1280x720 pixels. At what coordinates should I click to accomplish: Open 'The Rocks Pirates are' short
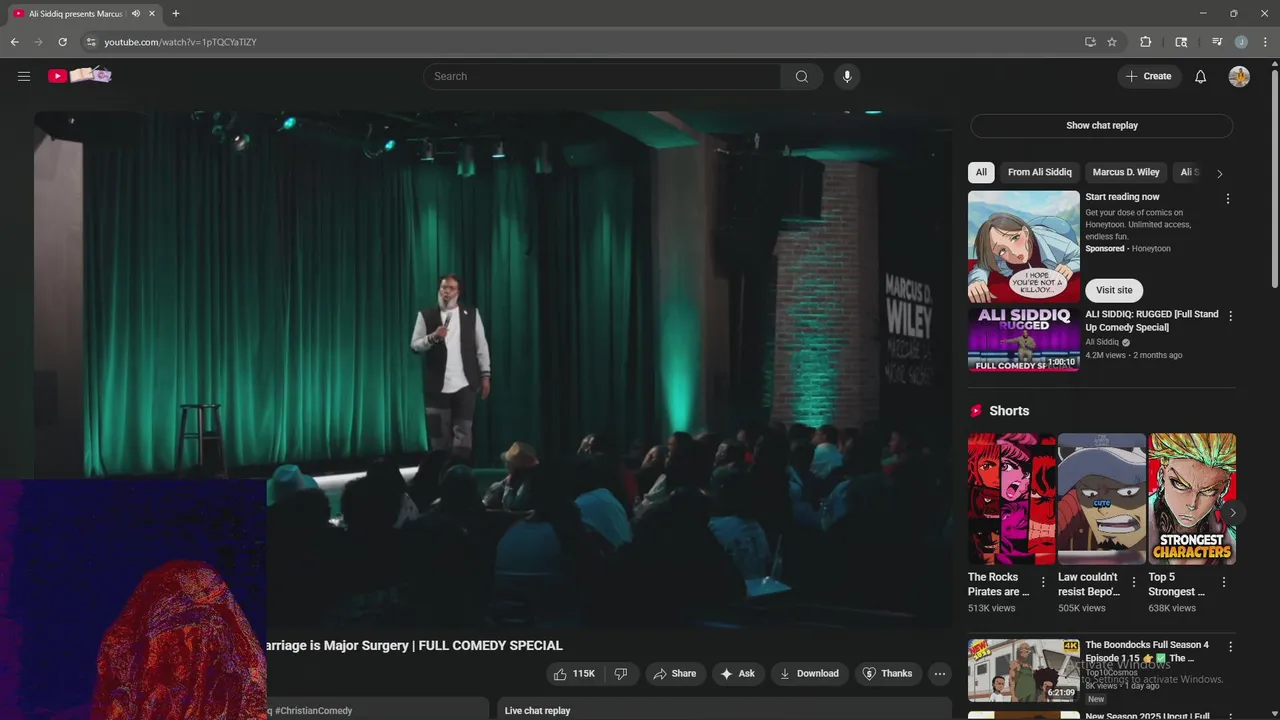click(1012, 499)
